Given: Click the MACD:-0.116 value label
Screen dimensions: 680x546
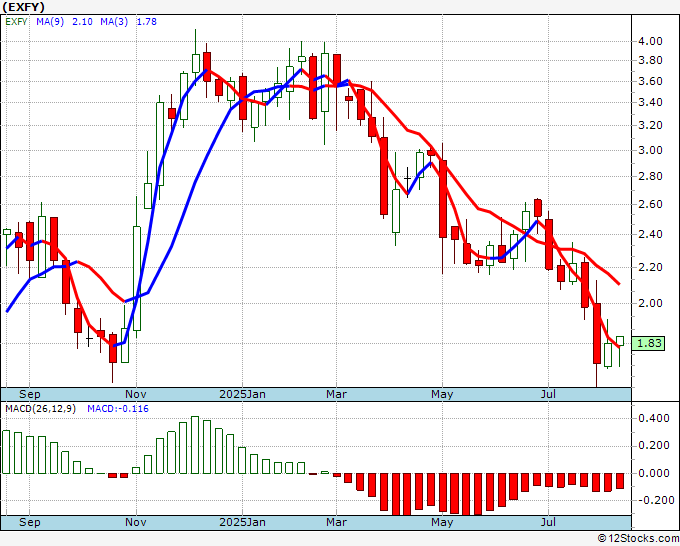Looking at the screenshot, I should (118, 409).
